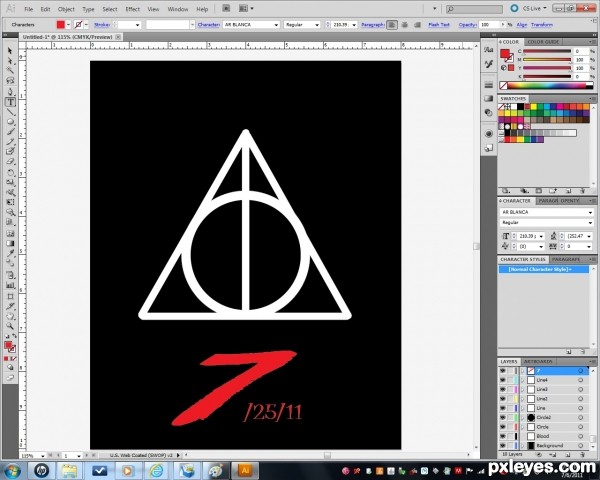Hide the '7' layer via eye icon

coord(502,371)
